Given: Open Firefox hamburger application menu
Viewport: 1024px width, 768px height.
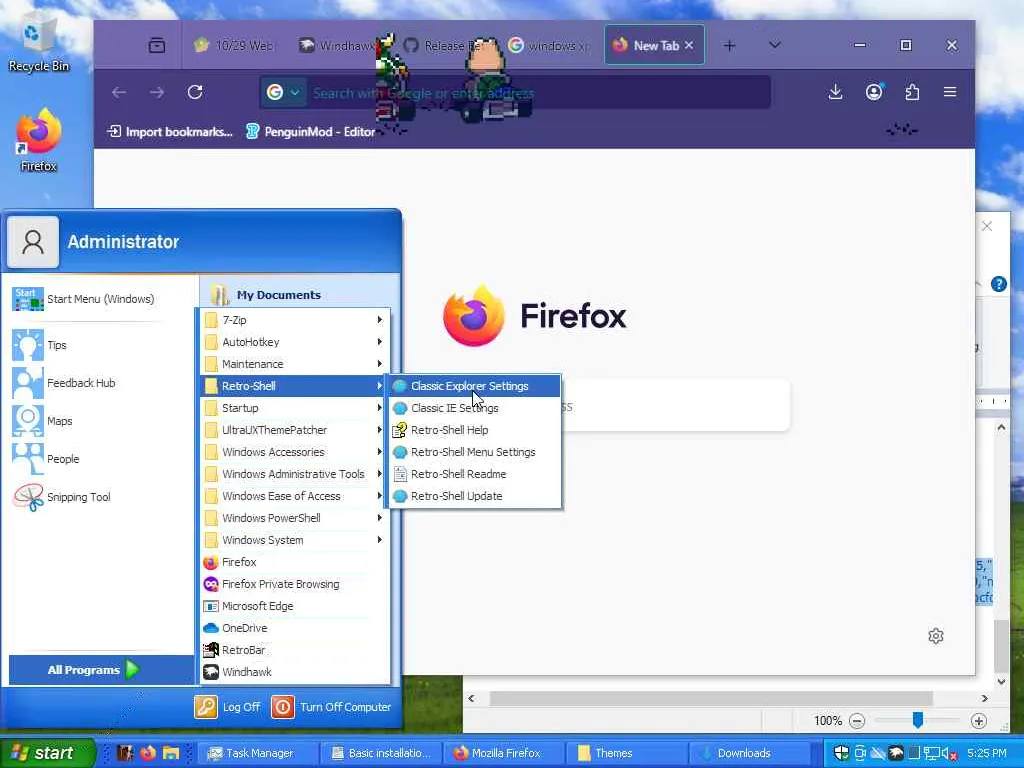Looking at the screenshot, I should pos(950,92).
